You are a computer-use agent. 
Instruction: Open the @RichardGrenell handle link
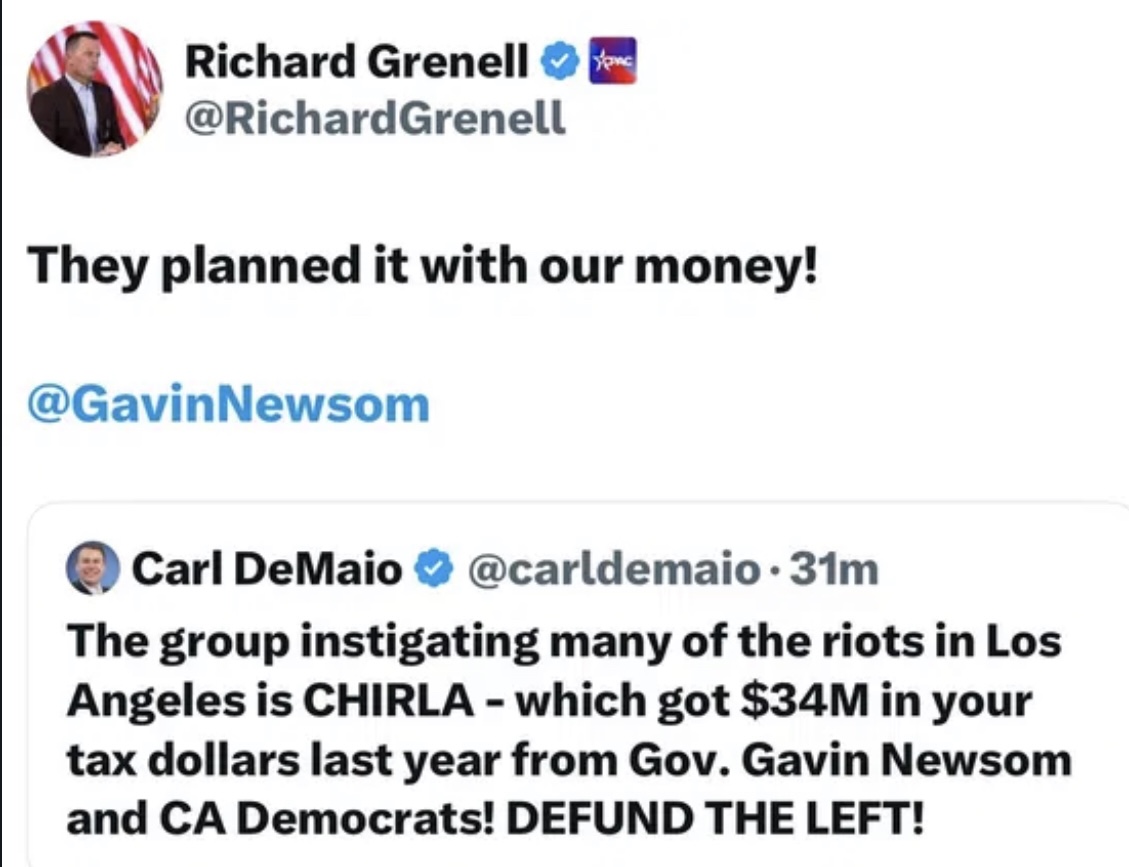click(375, 120)
